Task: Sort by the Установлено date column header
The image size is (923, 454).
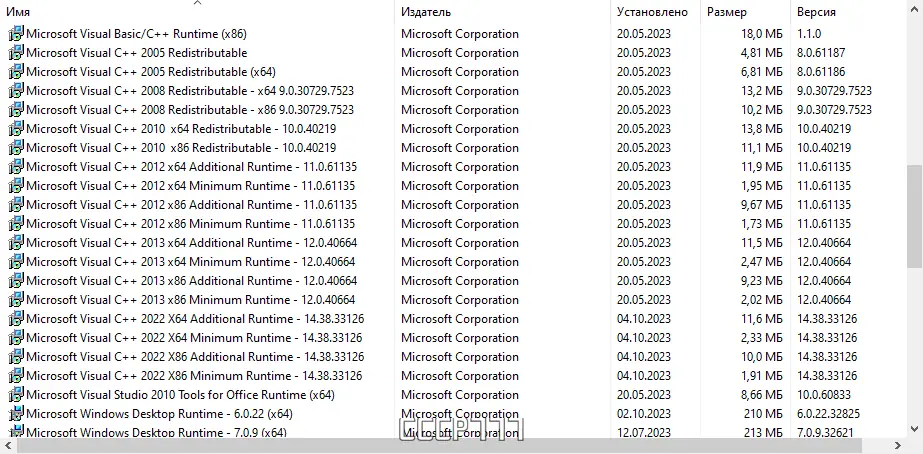Action: (652, 12)
